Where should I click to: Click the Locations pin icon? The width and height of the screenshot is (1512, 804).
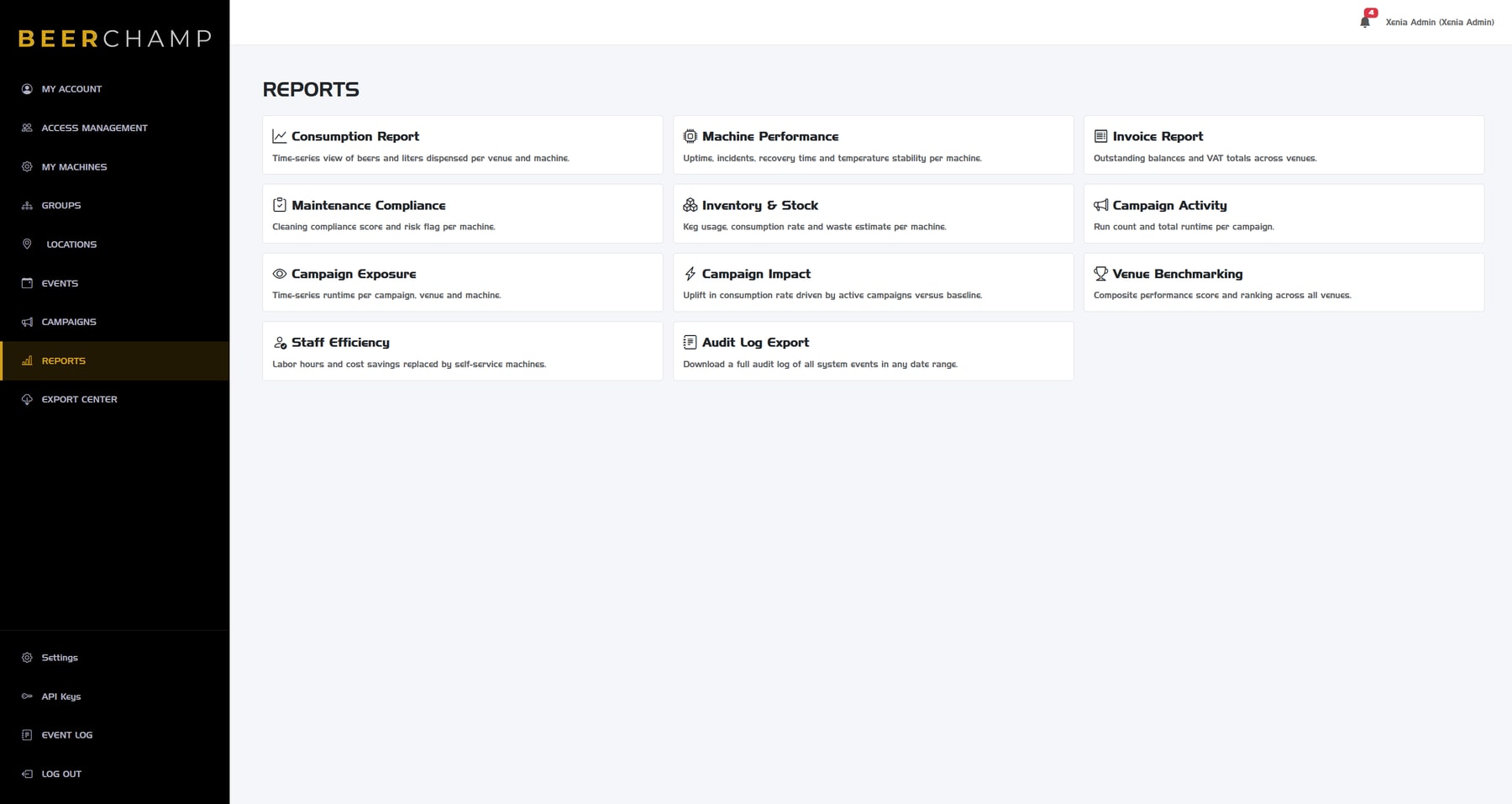[x=27, y=244]
